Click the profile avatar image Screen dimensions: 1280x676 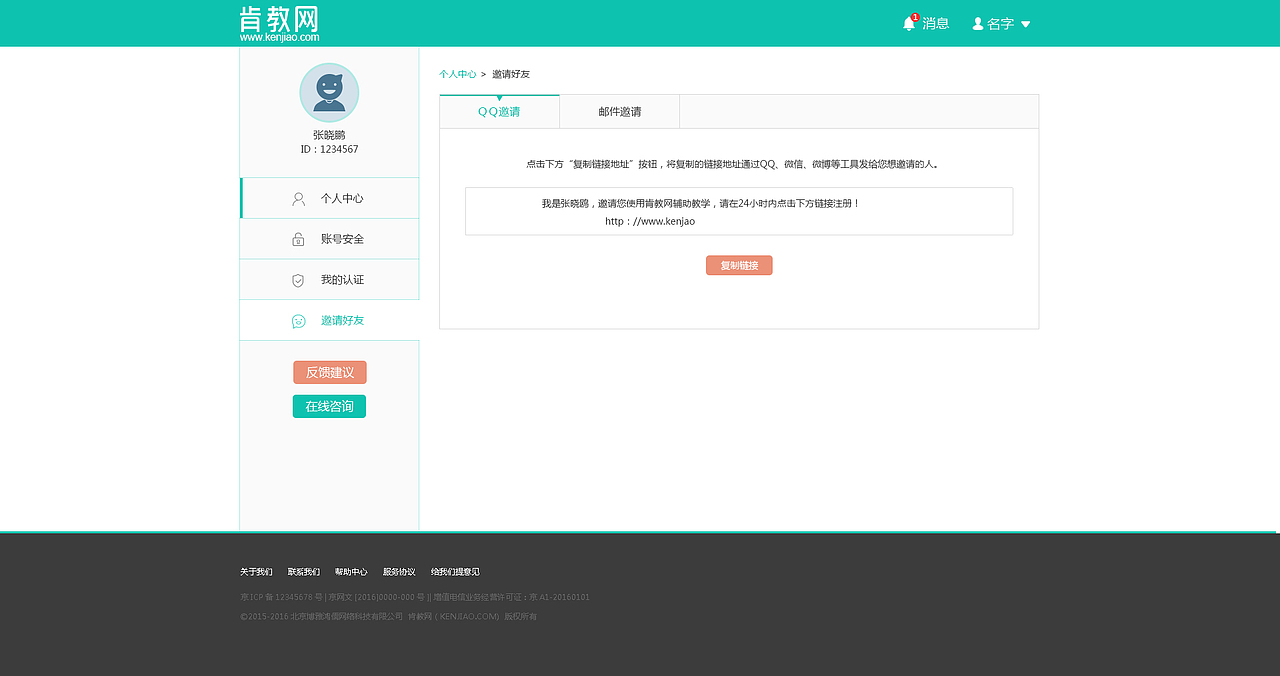[329, 93]
